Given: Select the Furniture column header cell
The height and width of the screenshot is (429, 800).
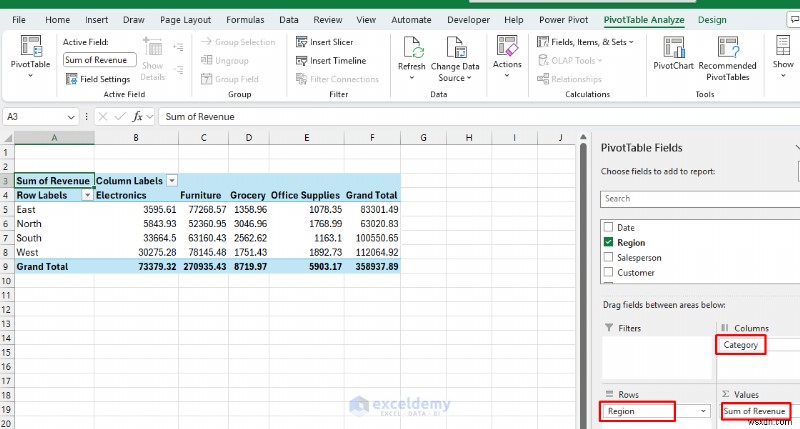Looking at the screenshot, I should tap(203, 195).
